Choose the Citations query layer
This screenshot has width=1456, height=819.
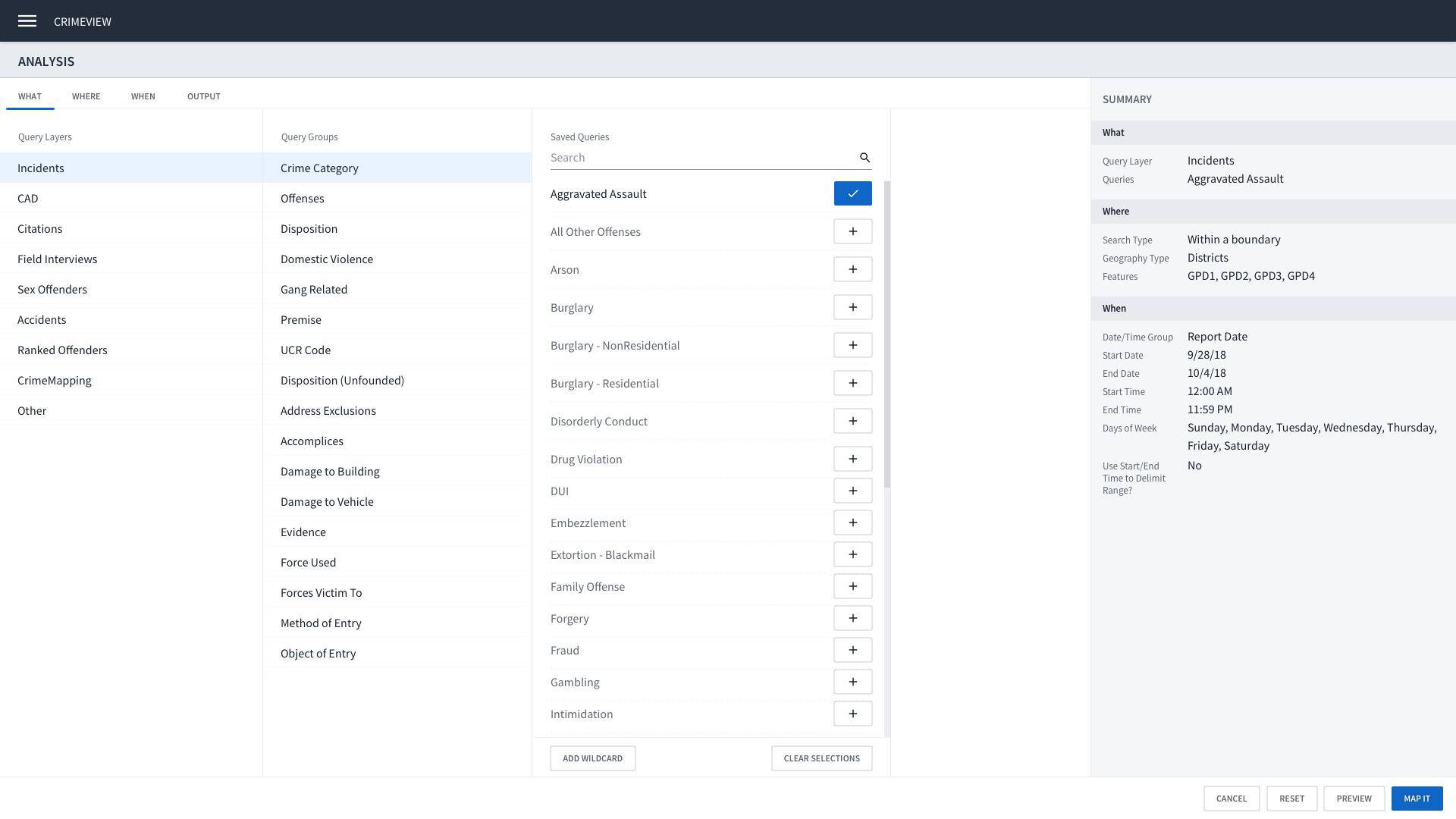click(x=40, y=228)
